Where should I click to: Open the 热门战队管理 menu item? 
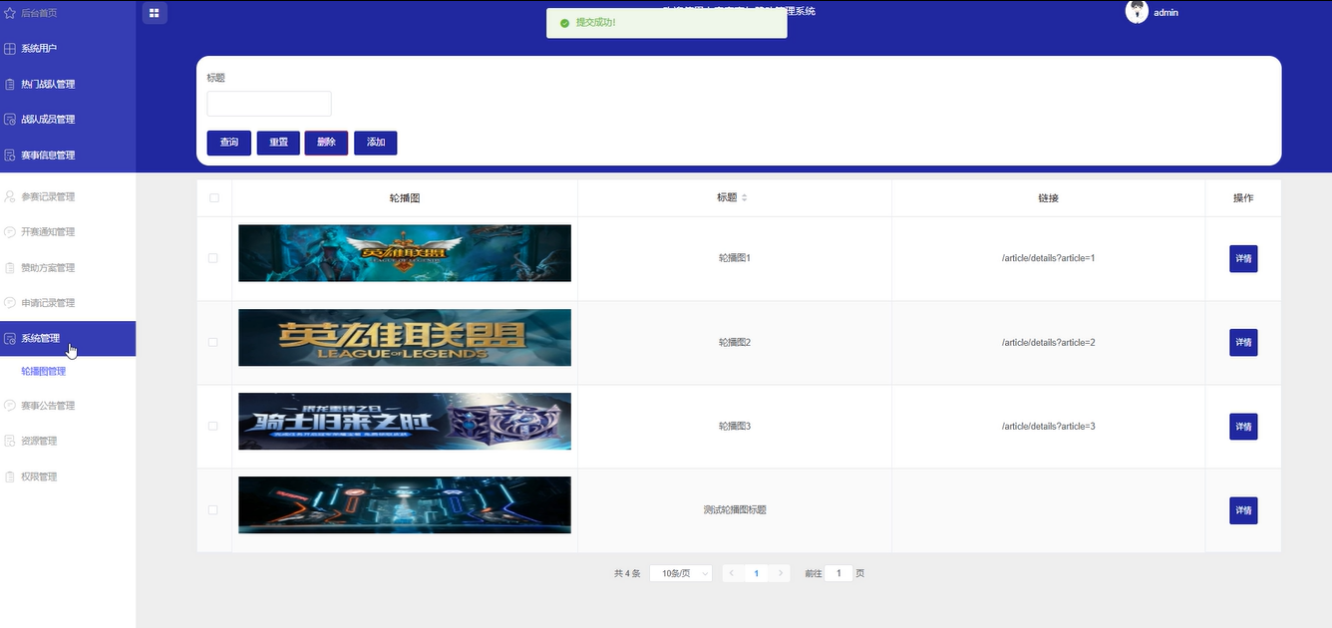[68, 84]
